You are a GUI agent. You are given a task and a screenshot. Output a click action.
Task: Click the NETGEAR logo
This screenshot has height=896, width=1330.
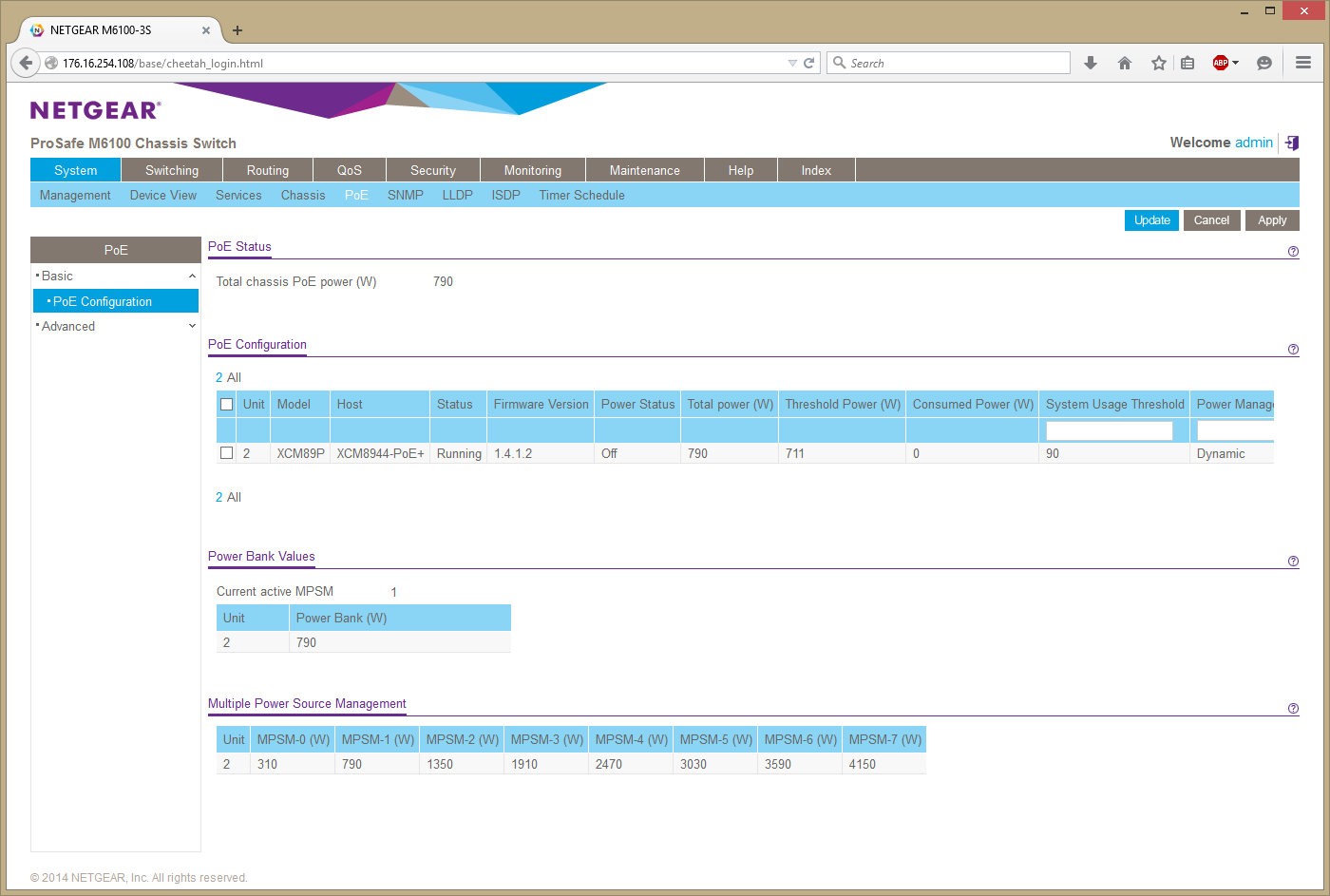[x=96, y=110]
